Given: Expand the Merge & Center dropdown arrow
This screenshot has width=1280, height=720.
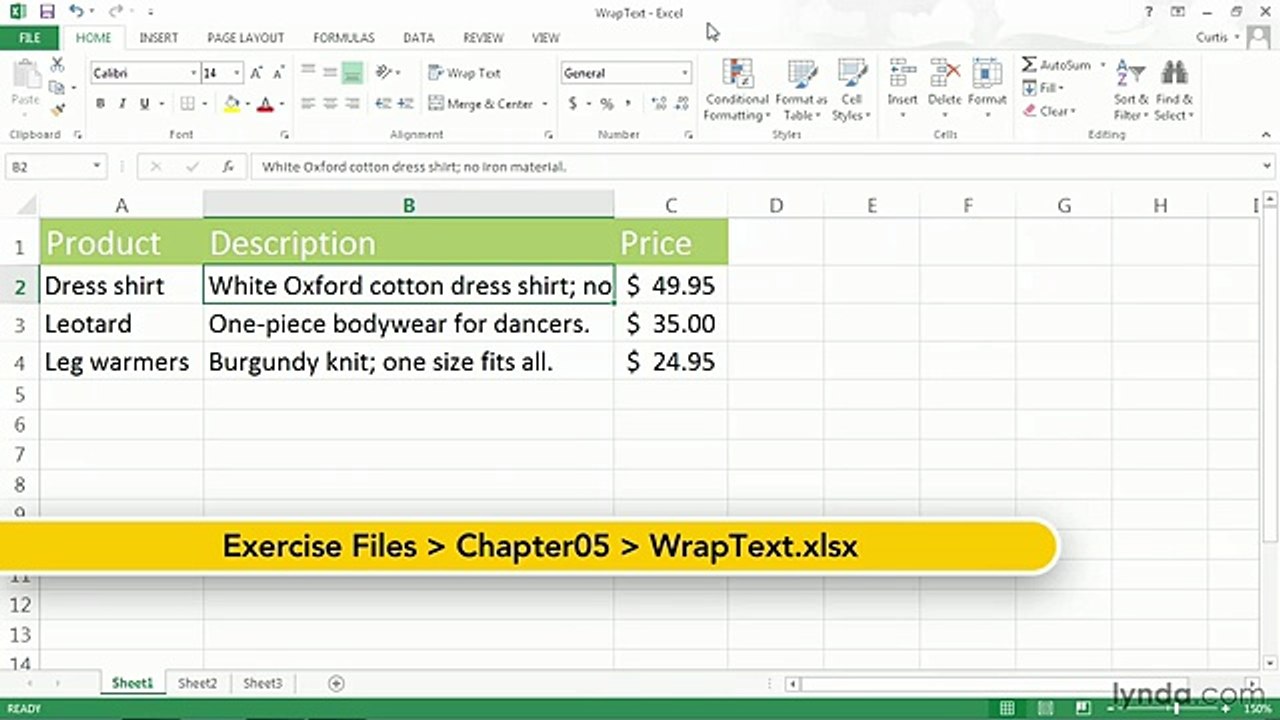Looking at the screenshot, I should [x=545, y=104].
